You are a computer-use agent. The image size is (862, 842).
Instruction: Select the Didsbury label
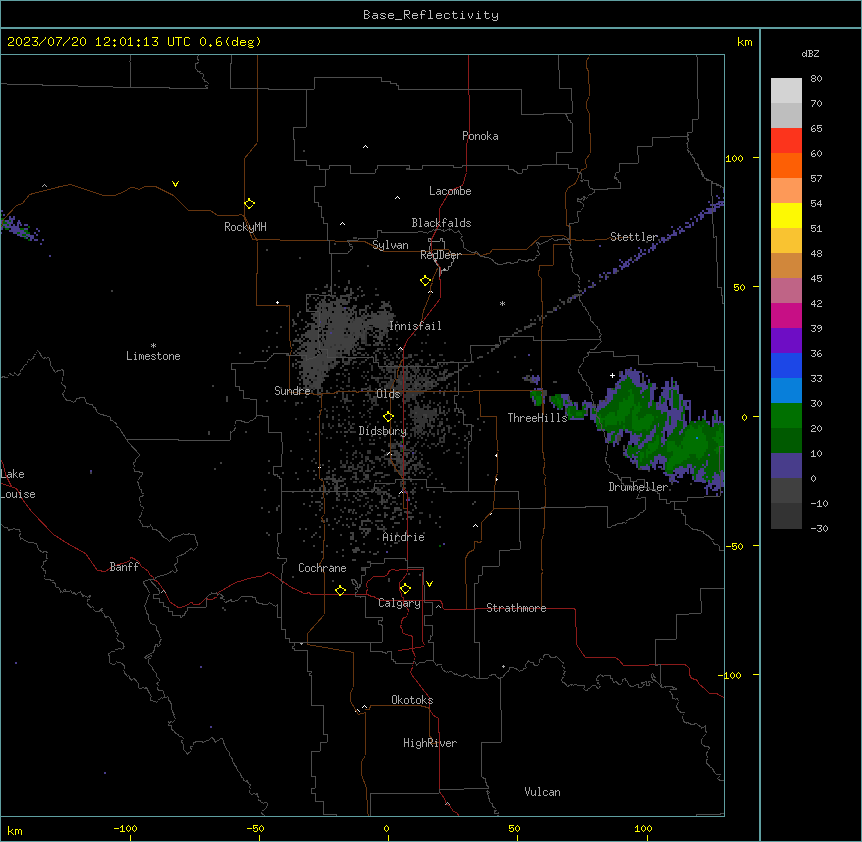383,431
